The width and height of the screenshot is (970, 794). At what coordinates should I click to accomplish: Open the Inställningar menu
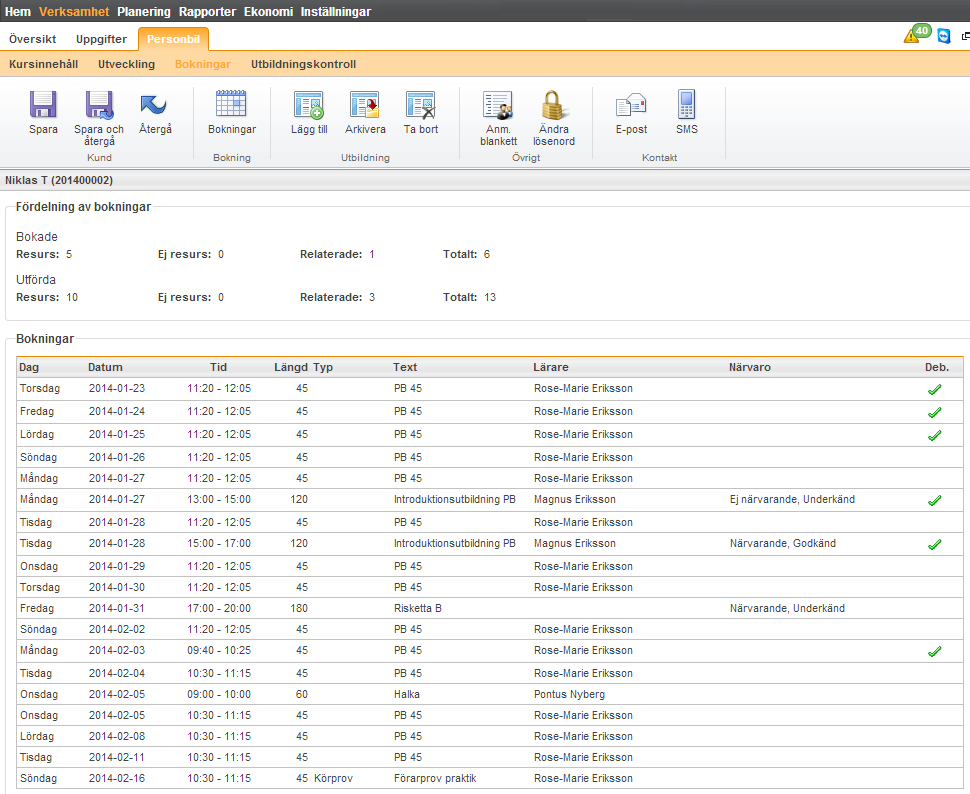click(x=336, y=12)
